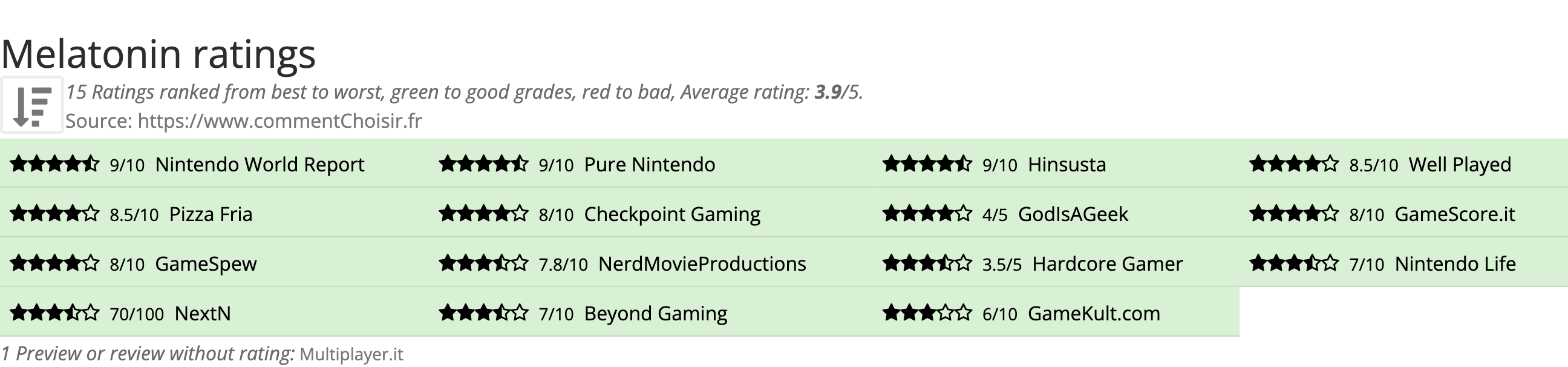Open the GodIsAGeek review
The height and width of the screenshot is (367, 1568).
[1073, 214]
